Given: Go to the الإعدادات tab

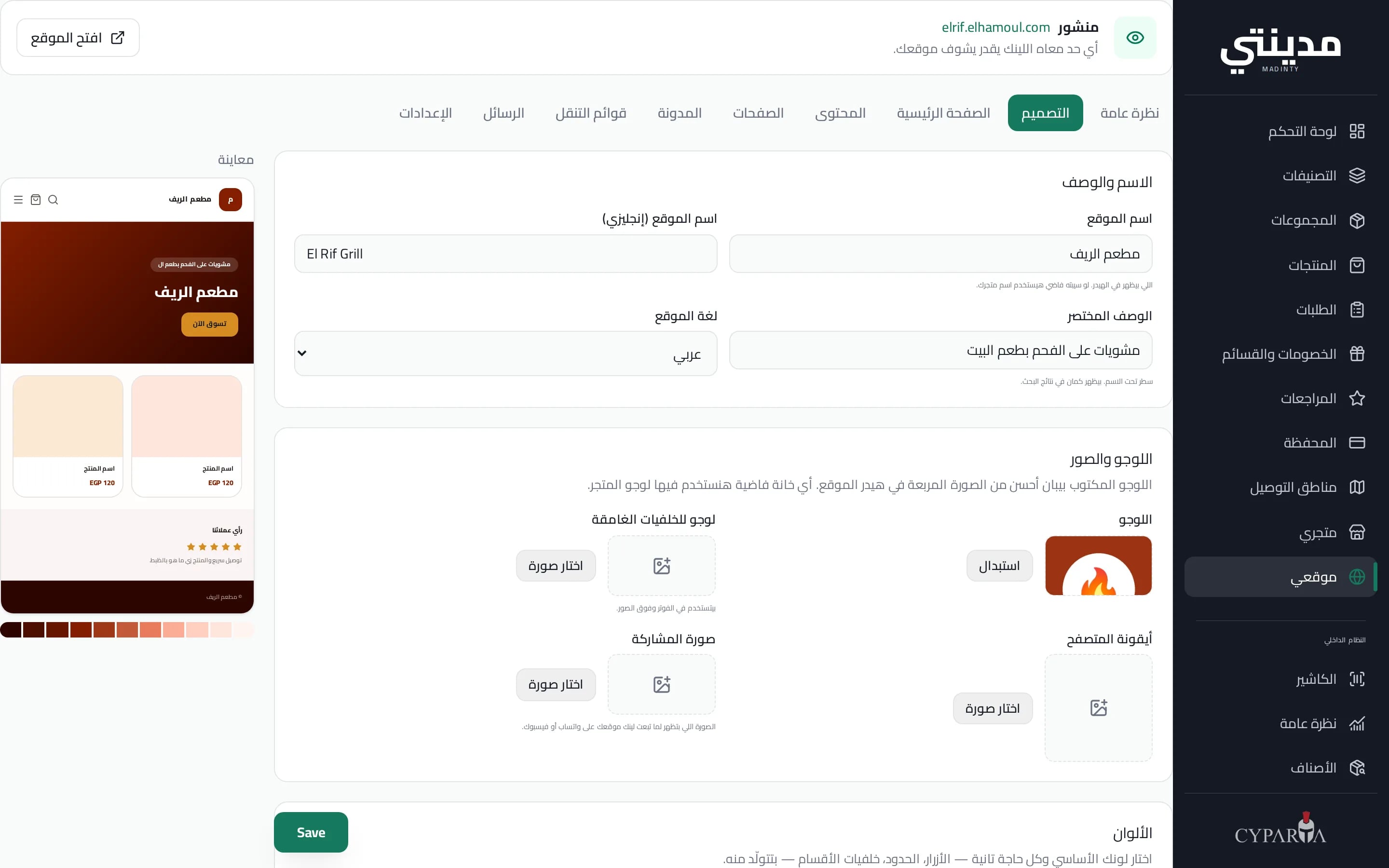Looking at the screenshot, I should 425,113.
